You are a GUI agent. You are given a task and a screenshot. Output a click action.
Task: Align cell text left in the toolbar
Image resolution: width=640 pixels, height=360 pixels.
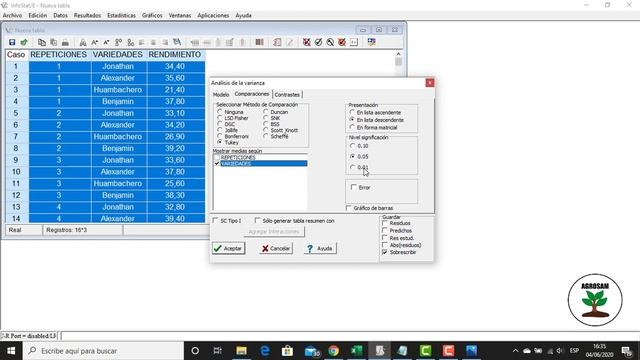142,42
